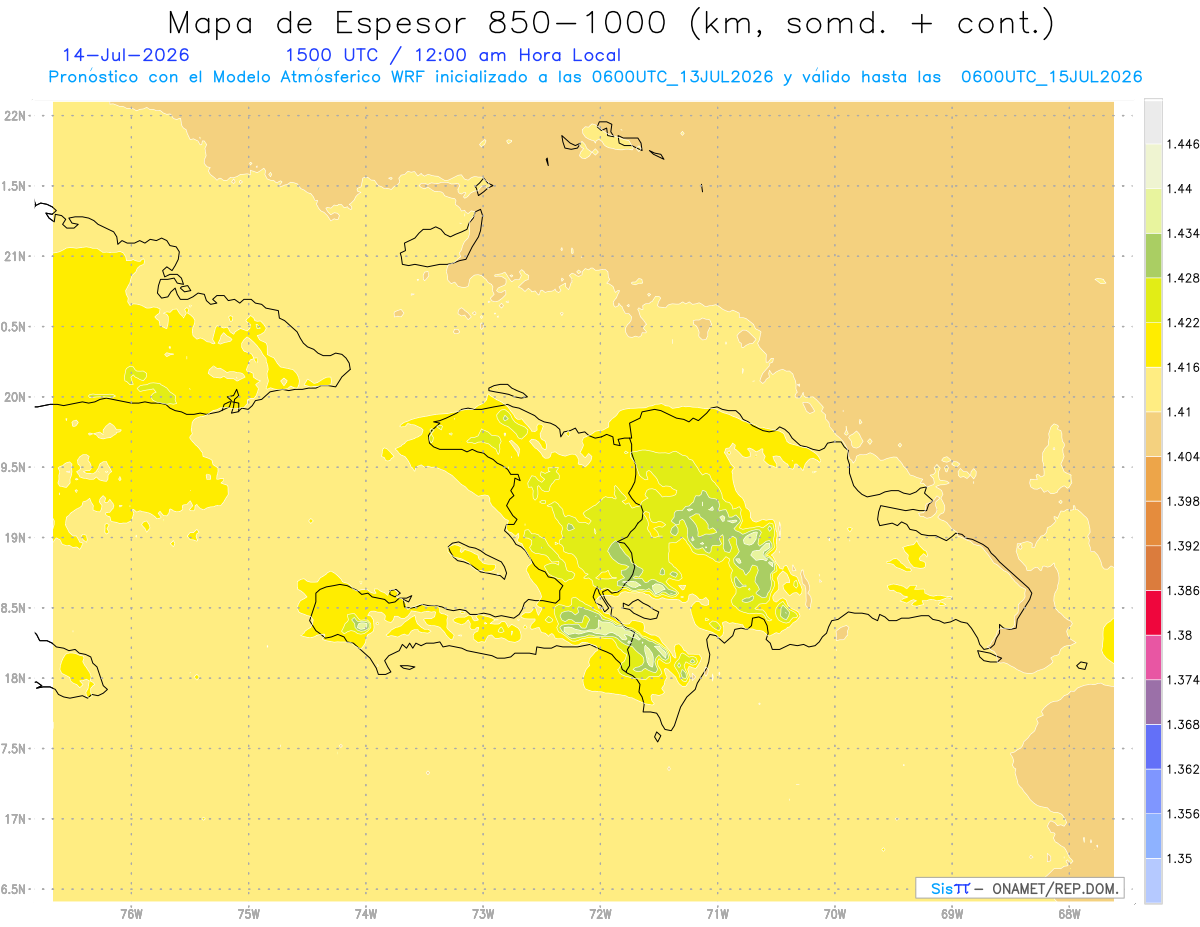Click the '21N' latitude label
Viewport: 1200px width, 927px height.
tap(15, 257)
